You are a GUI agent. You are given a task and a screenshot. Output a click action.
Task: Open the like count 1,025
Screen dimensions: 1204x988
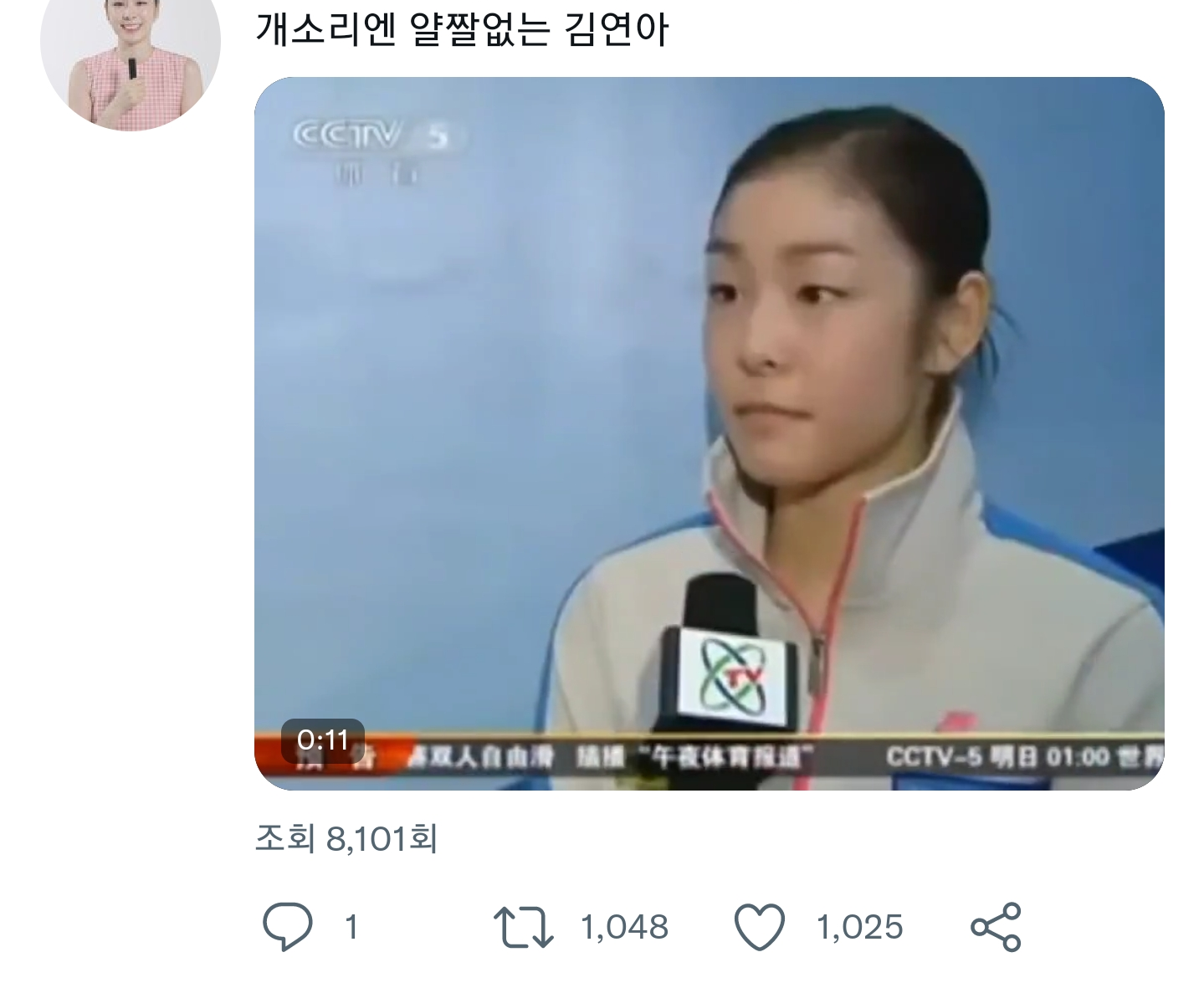tap(859, 927)
